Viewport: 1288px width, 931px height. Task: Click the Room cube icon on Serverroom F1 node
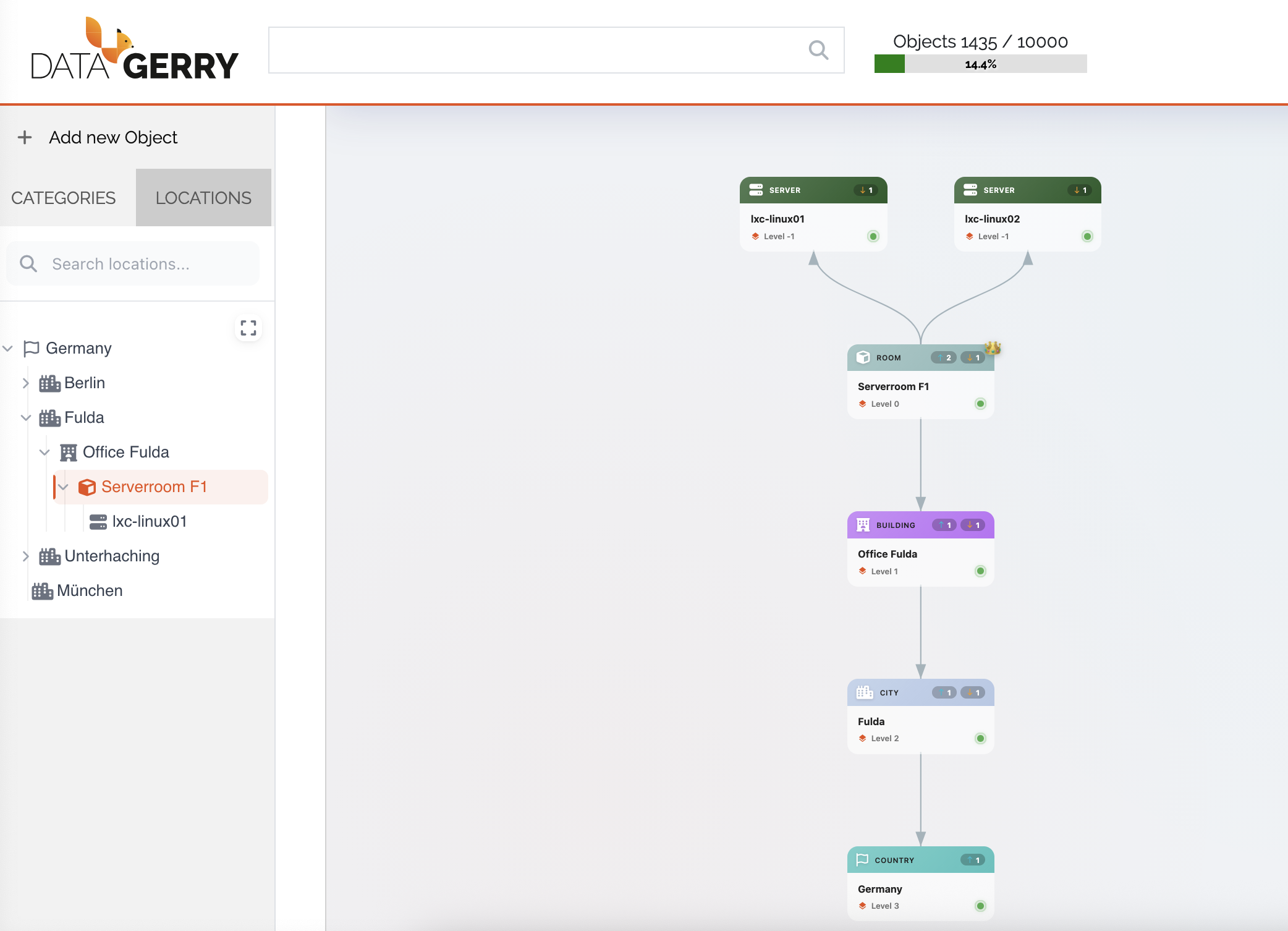[x=863, y=357]
